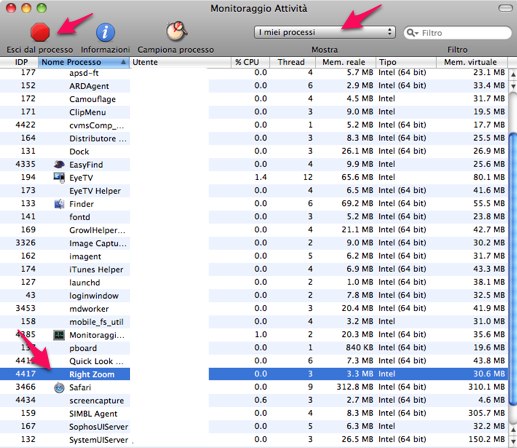Select the launchd process row
Screen dimensions: 517x448
(x=253, y=282)
